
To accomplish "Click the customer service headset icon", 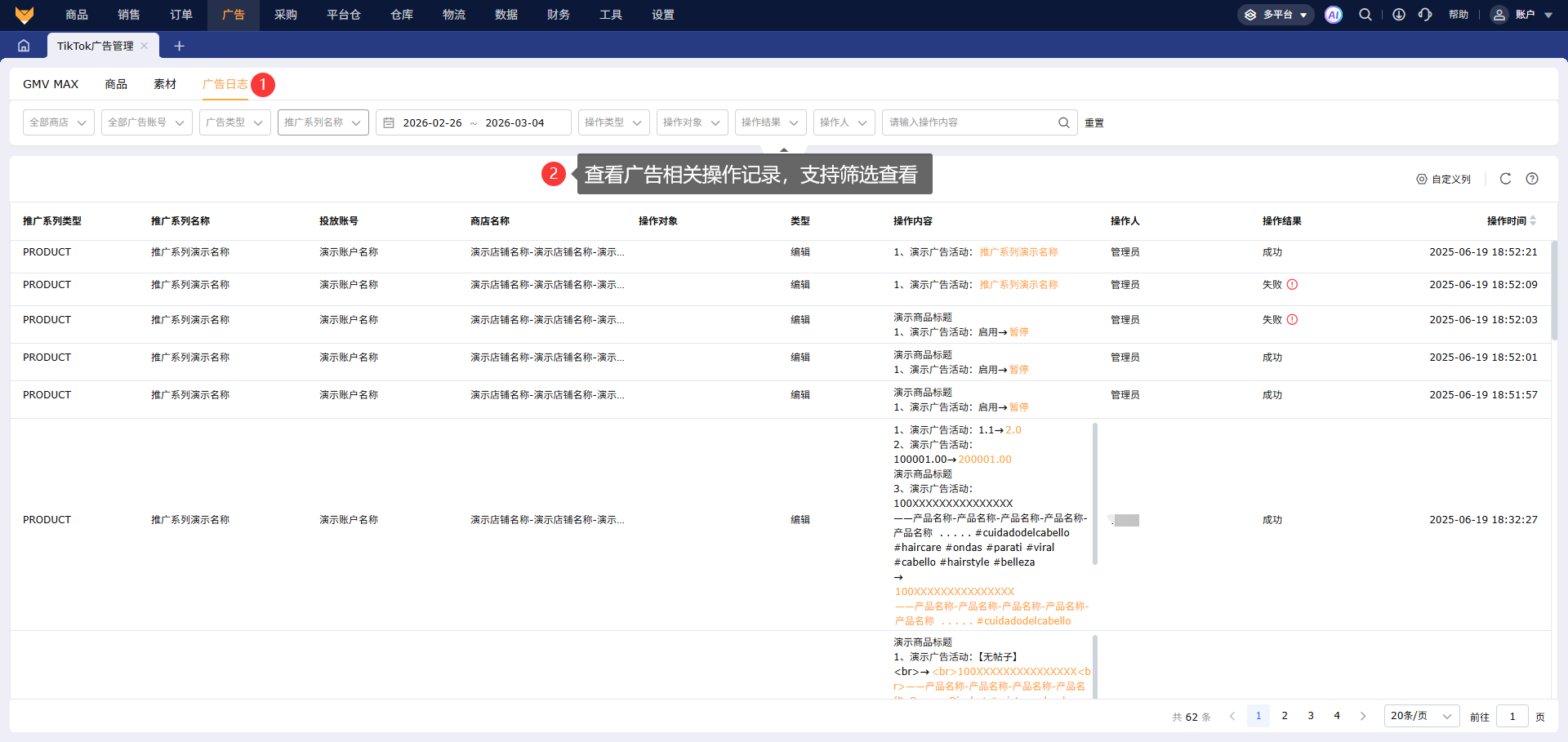I will [x=1425, y=15].
